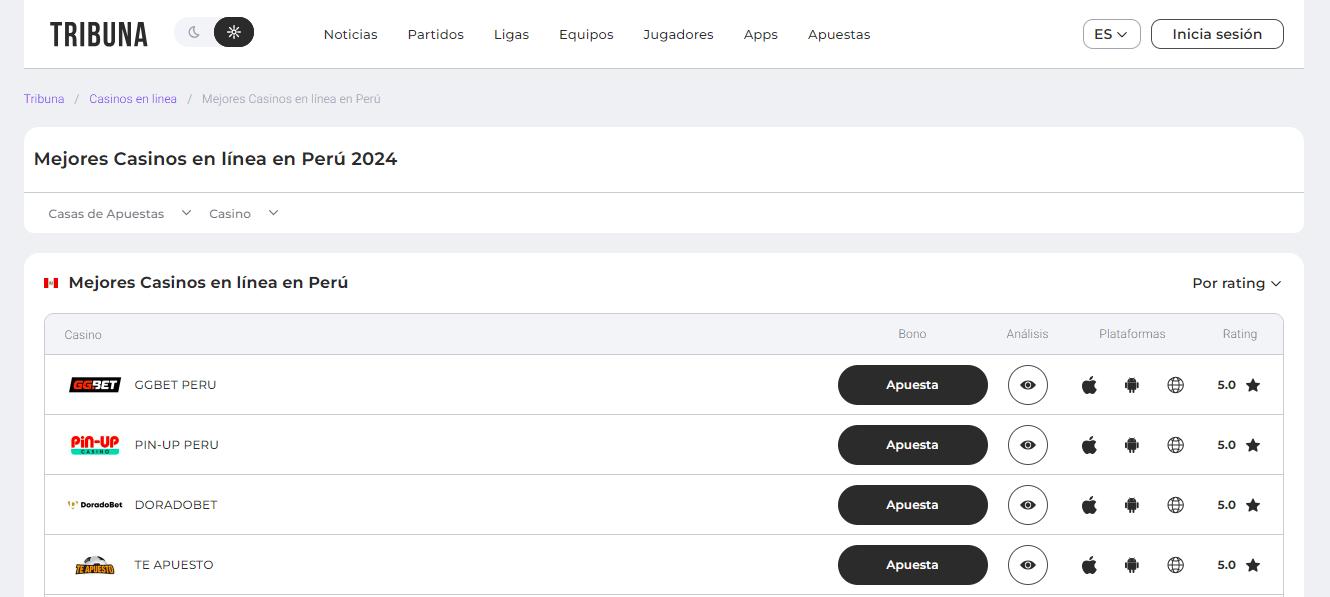Open the Noticias menu item
The image size is (1330, 597).
(350, 34)
